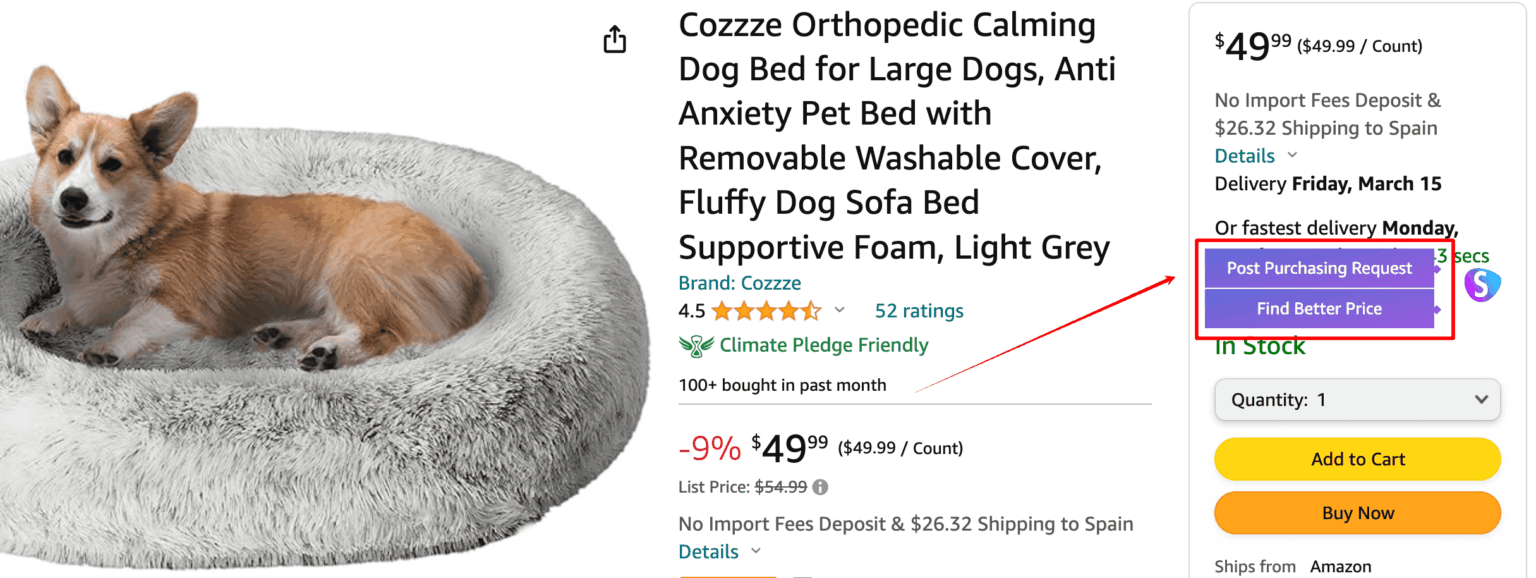Click the diamond arrow beside Post Purchasing Request
This screenshot has height=578, width=1536.
coord(1437,268)
